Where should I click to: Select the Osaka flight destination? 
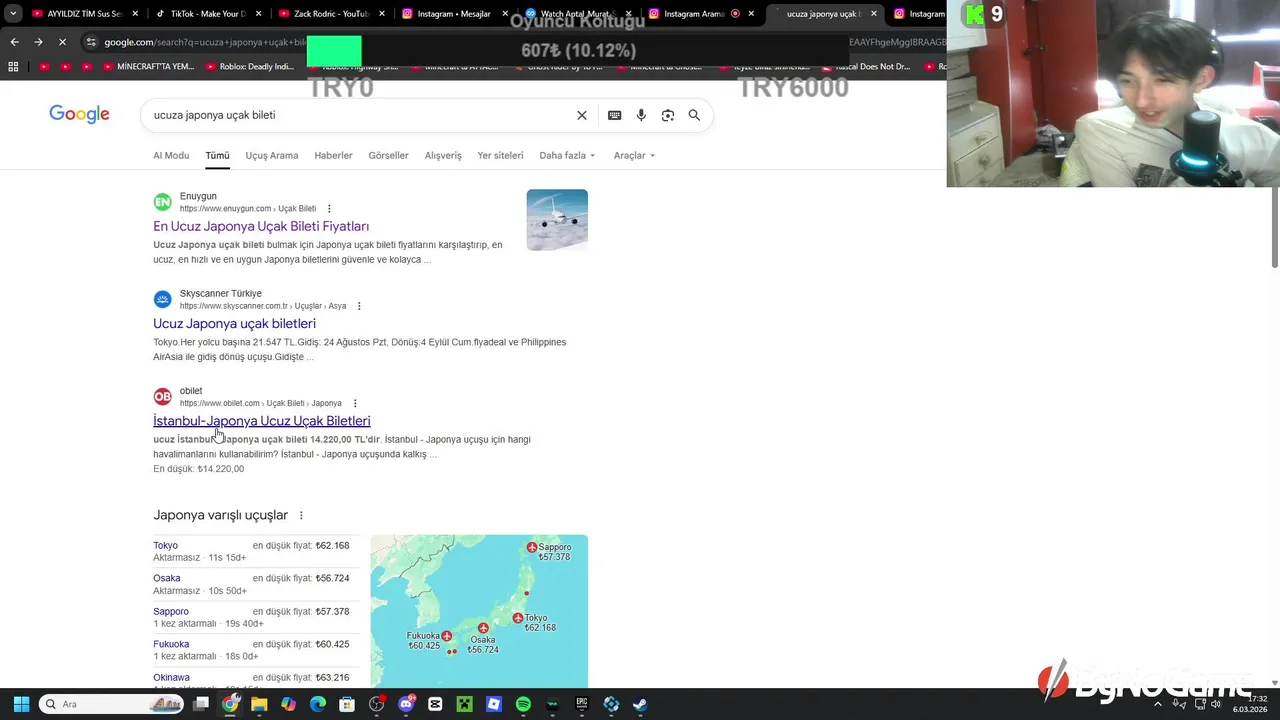click(x=167, y=578)
